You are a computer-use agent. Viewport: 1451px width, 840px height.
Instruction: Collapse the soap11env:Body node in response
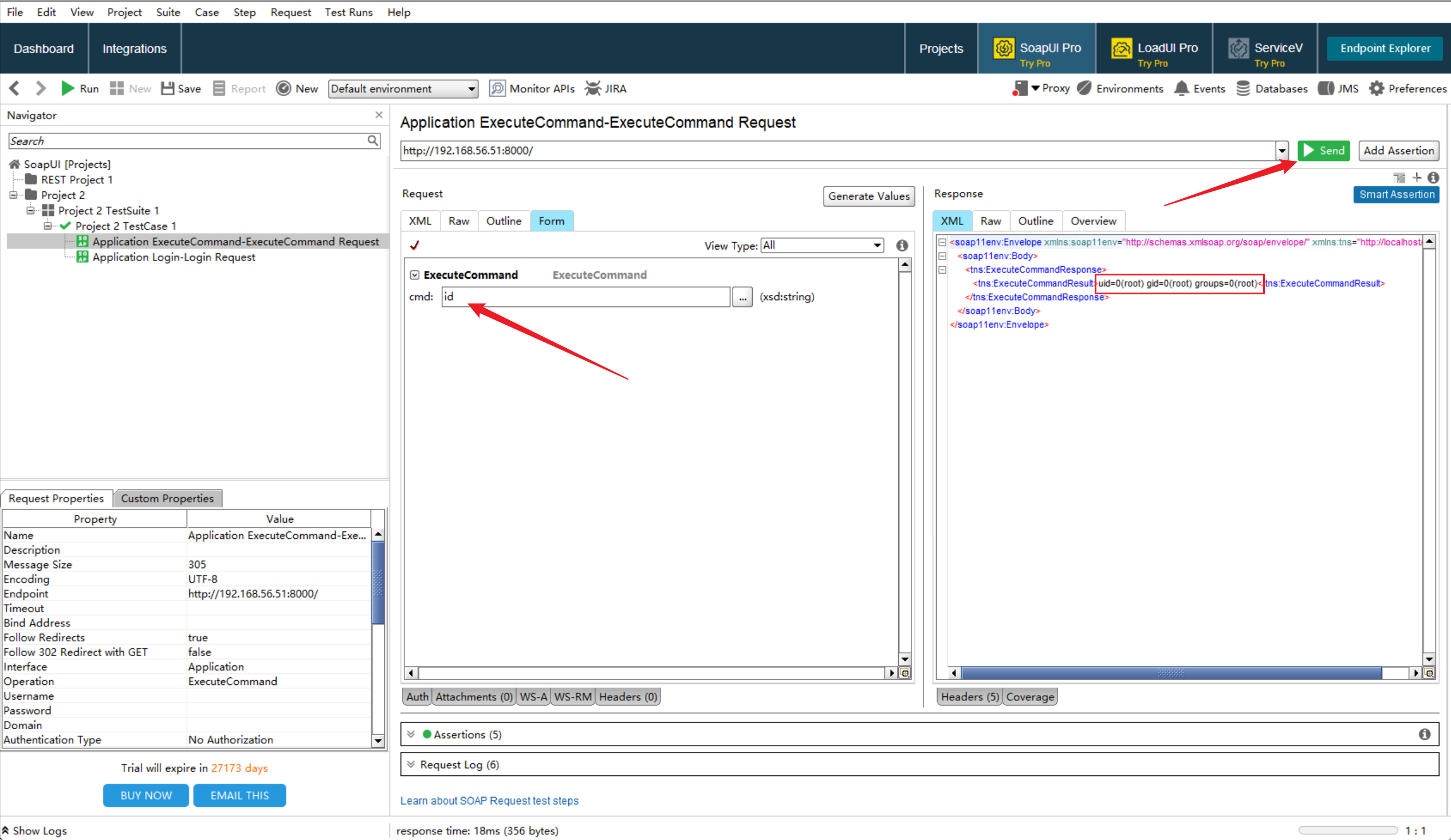click(x=942, y=256)
